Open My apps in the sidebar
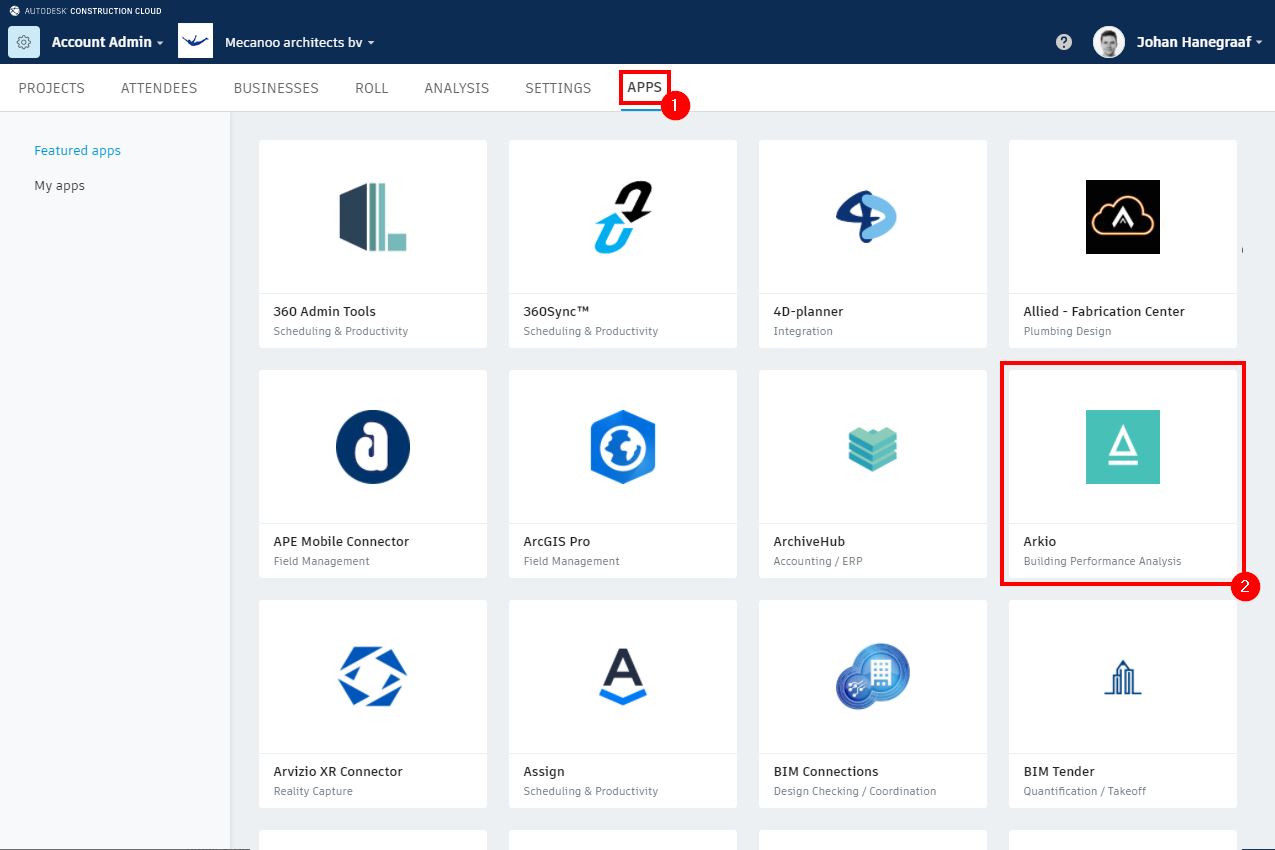Screen dimensions: 1275x850 (x=59, y=186)
